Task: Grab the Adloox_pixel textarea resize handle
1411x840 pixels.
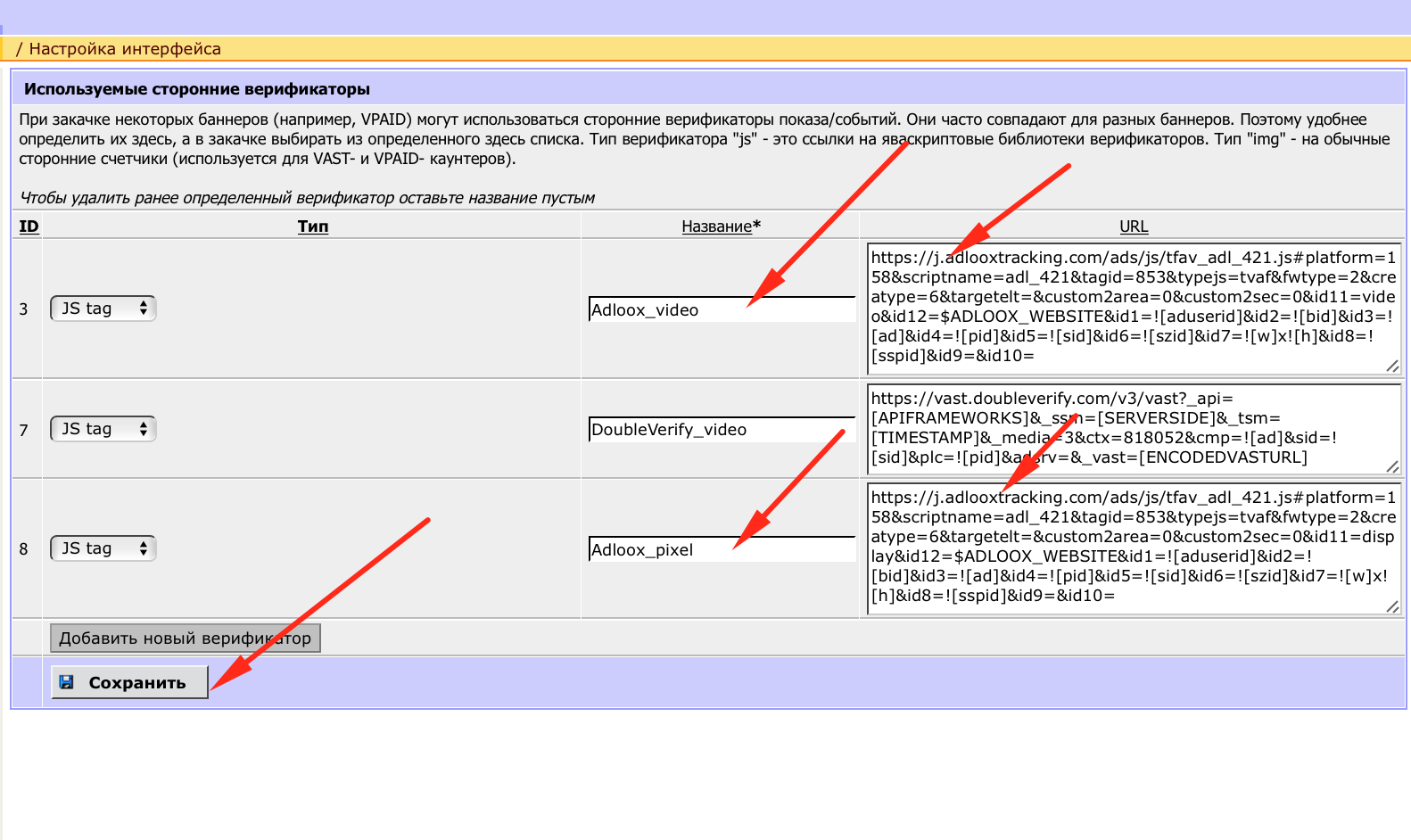Action: (x=1392, y=606)
